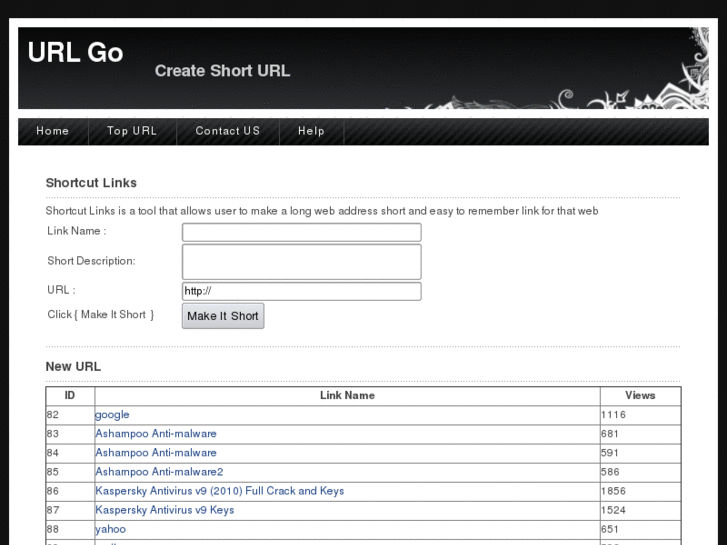Open Ashampoo Anti-malware link in row 83
This screenshot has width=727, height=545.
point(156,434)
